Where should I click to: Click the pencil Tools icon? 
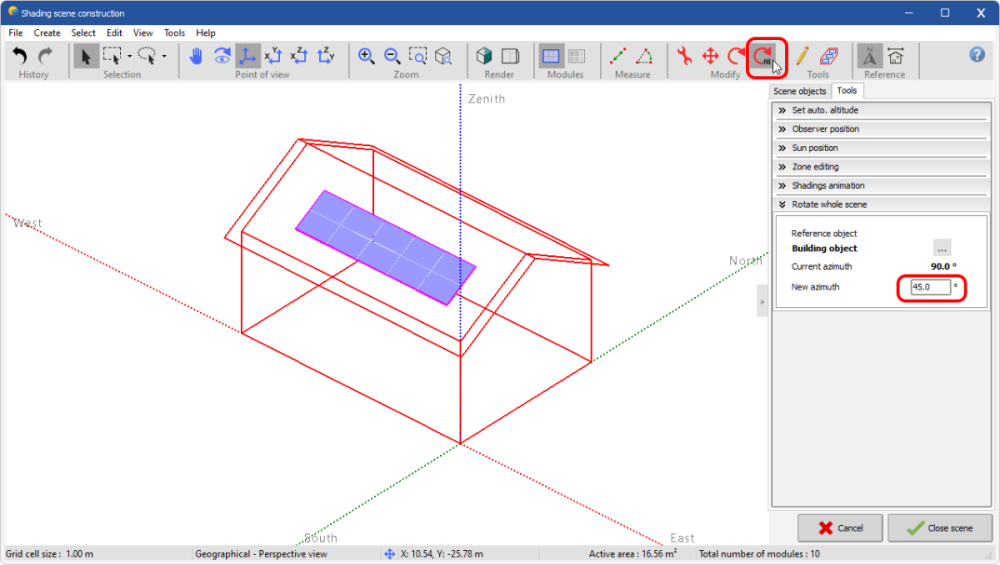point(803,56)
